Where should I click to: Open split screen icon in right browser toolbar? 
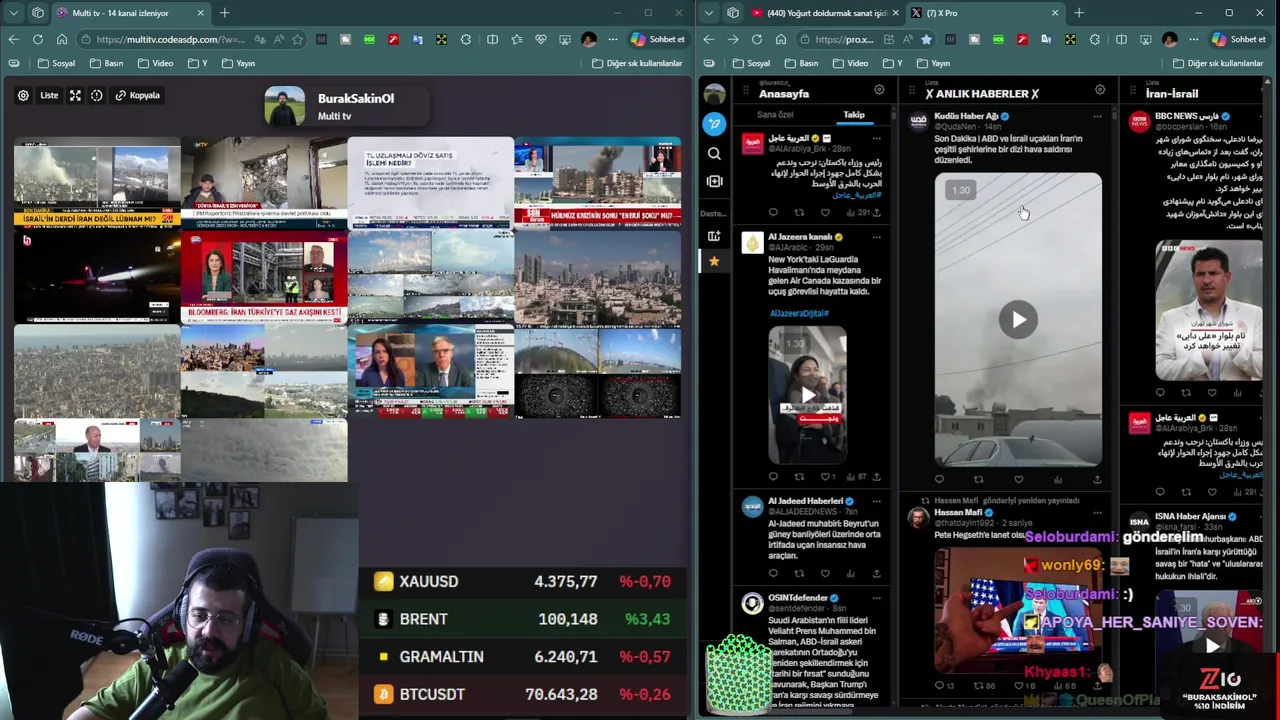click(1121, 39)
